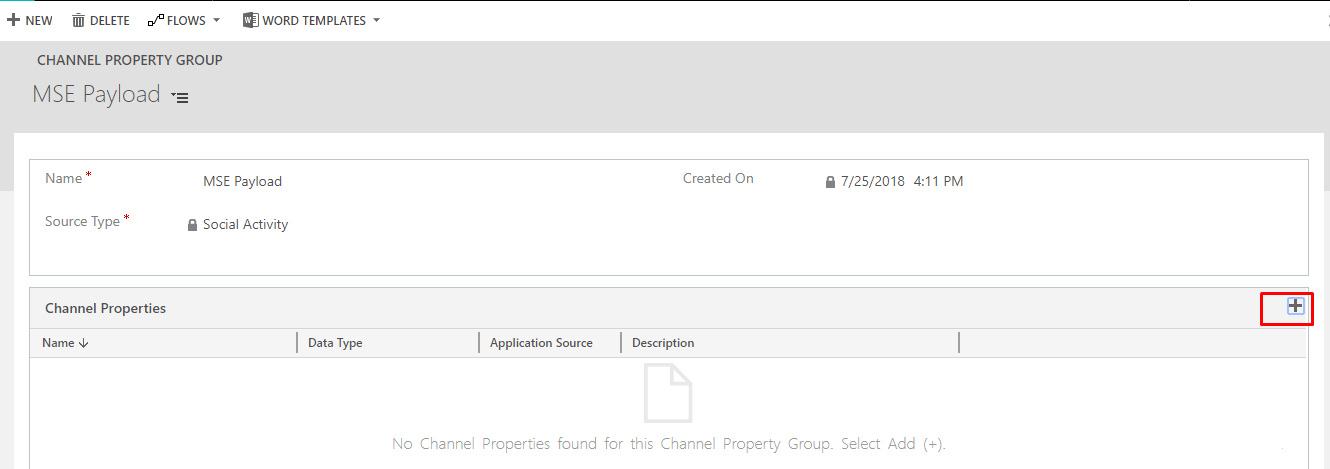1330x469 pixels.
Task: Click the Source Type field Social Activity
Action: coord(245,225)
